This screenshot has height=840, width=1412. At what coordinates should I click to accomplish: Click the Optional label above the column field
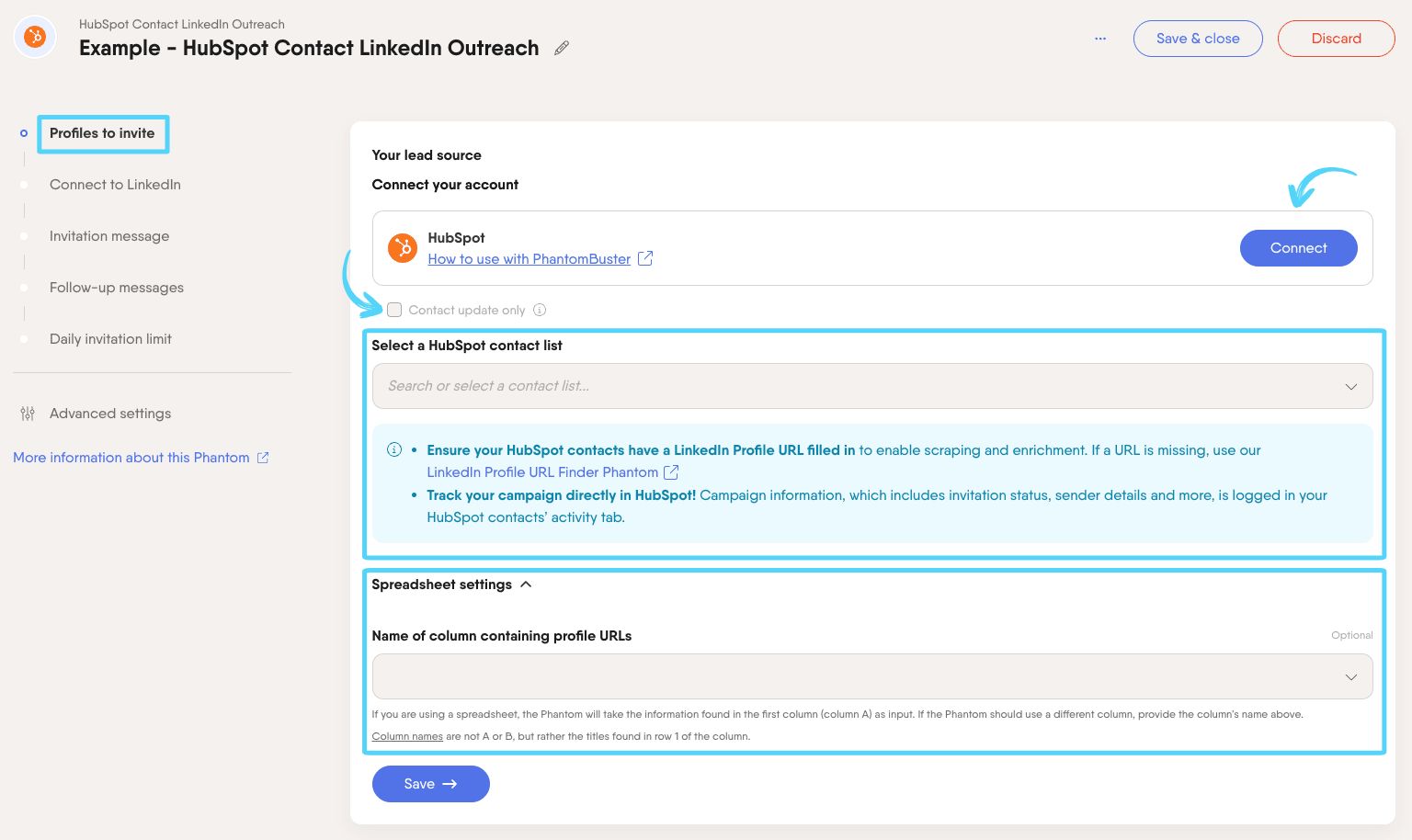[1351, 635]
